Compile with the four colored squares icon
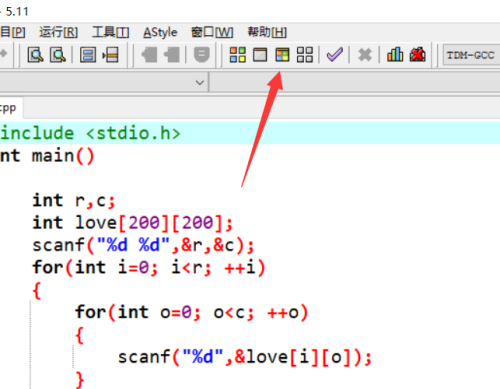This screenshot has height=389, width=500. (238, 55)
